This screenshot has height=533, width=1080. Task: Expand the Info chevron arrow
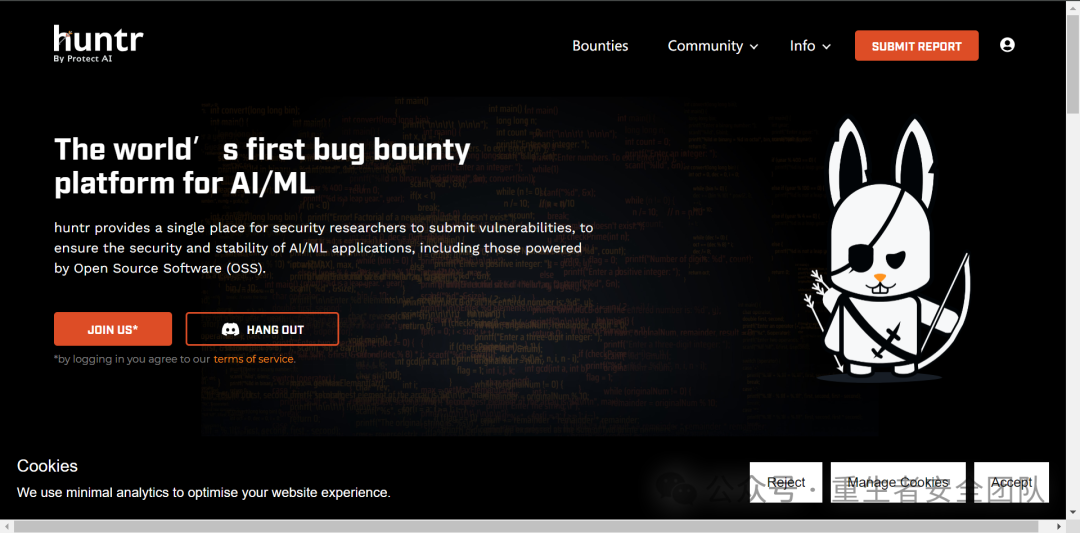(x=827, y=47)
